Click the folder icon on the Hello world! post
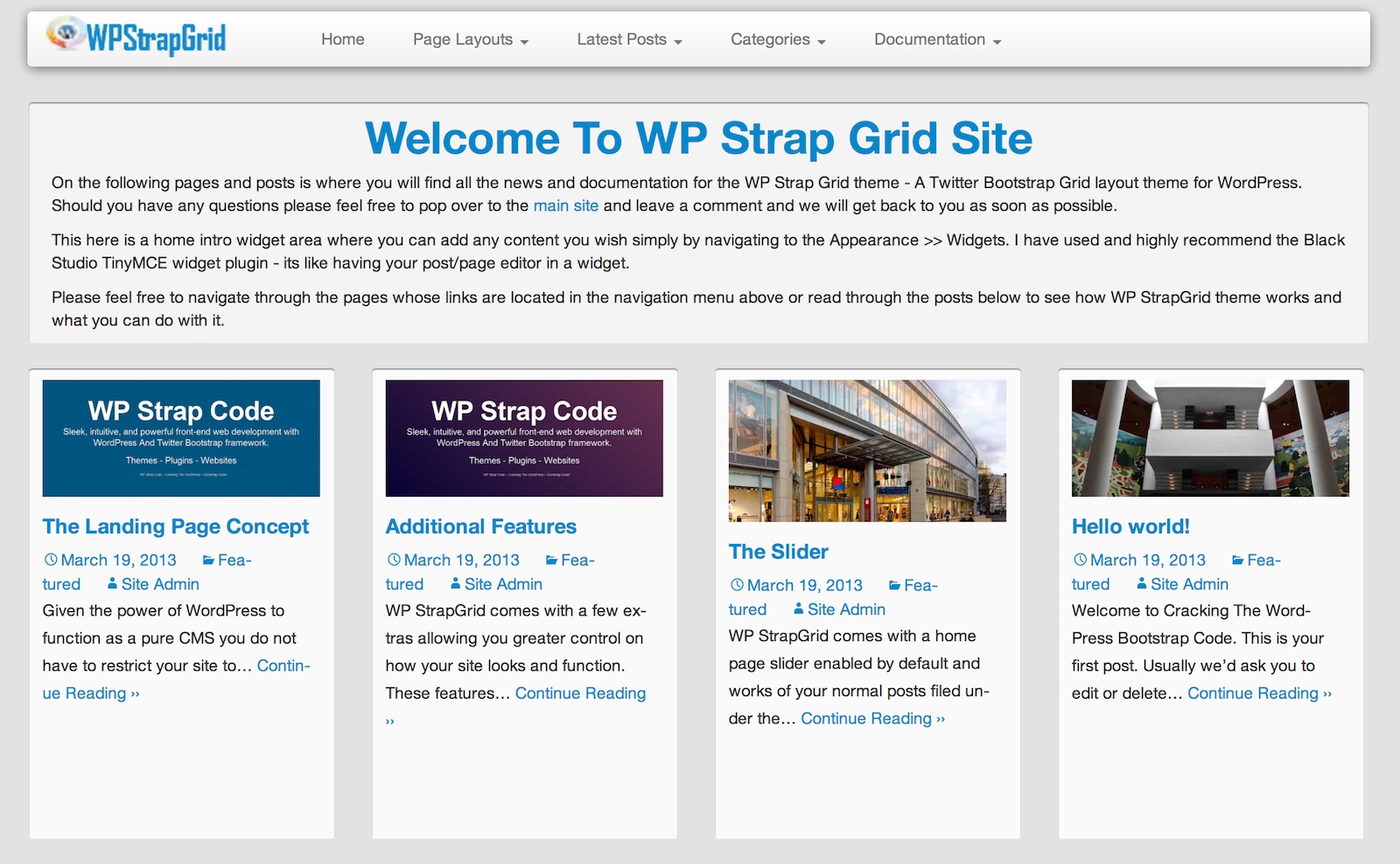Image resolution: width=1400 pixels, height=864 pixels. point(1237,561)
